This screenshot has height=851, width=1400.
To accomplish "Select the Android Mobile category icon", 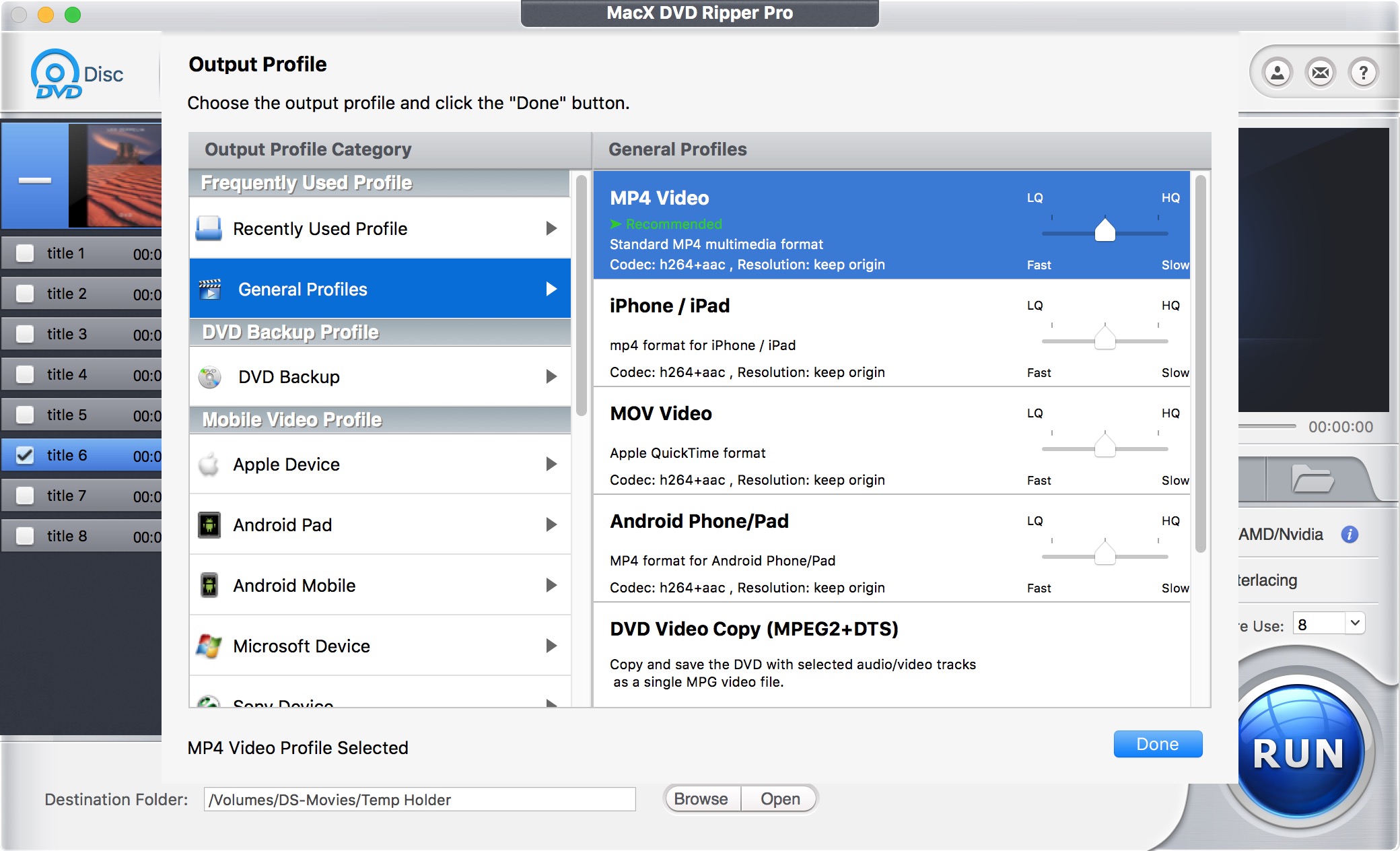I will 209,585.
